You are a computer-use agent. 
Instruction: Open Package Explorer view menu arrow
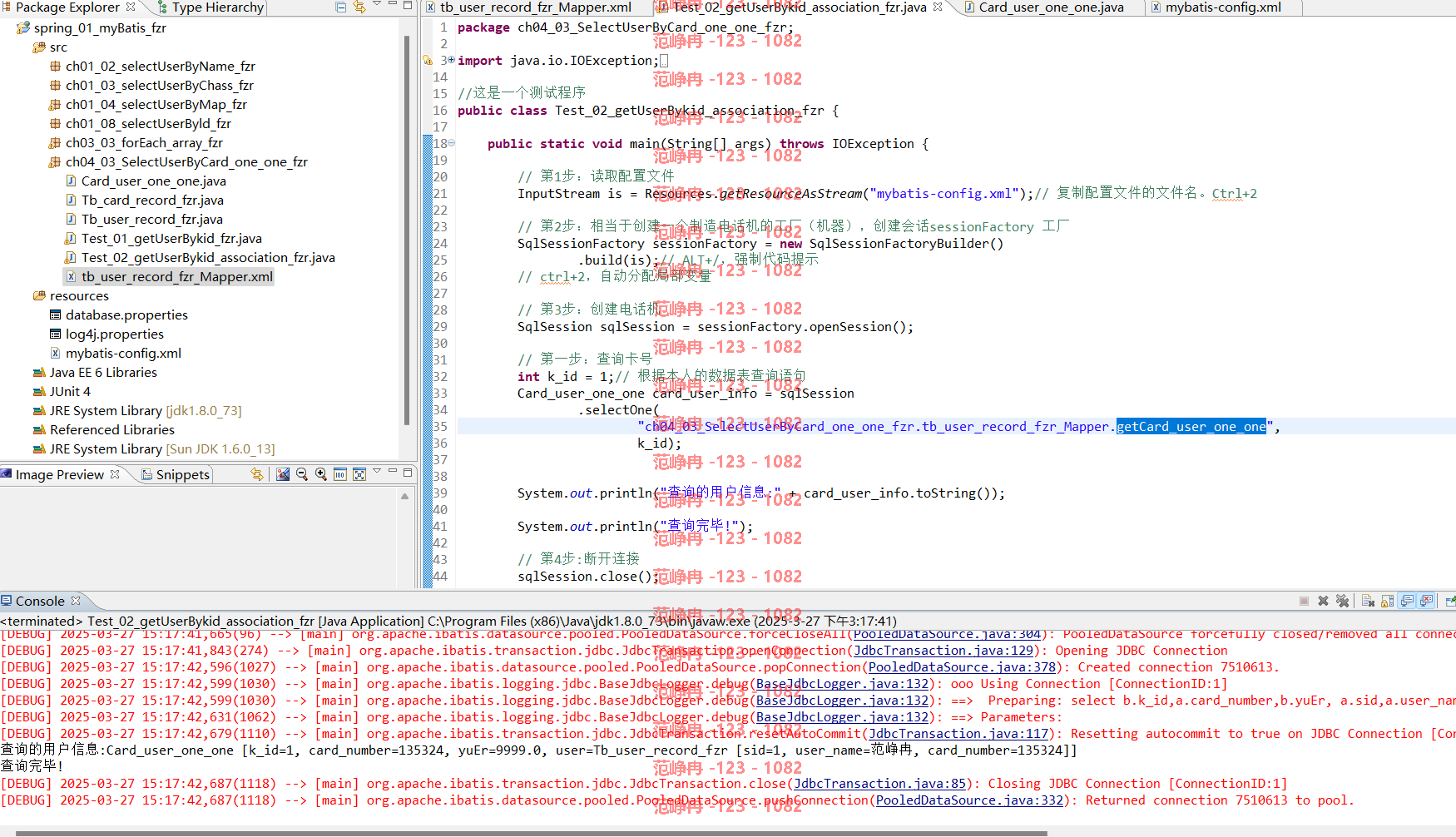(x=377, y=6)
